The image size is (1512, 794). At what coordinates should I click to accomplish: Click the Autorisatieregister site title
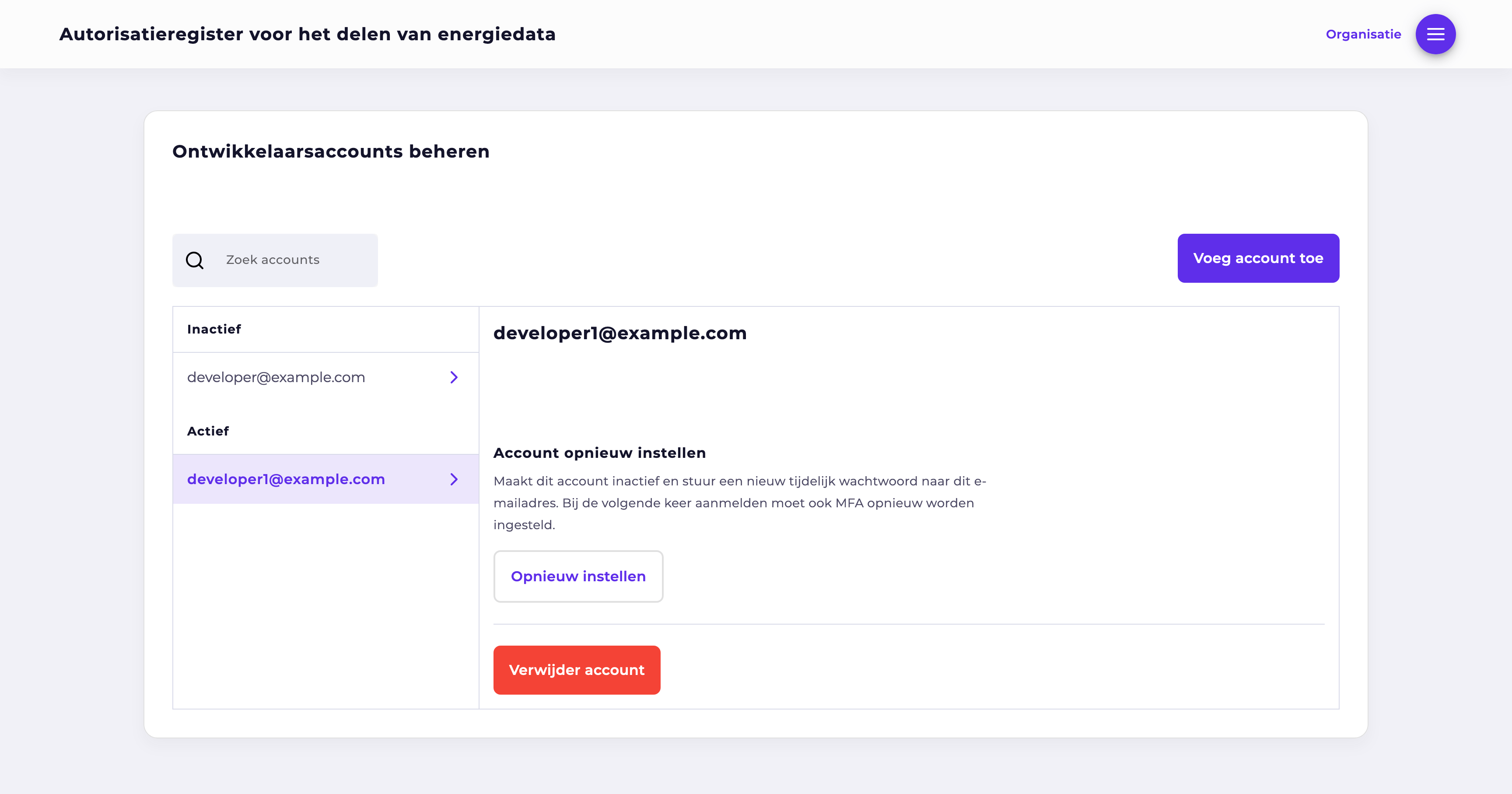click(x=307, y=34)
